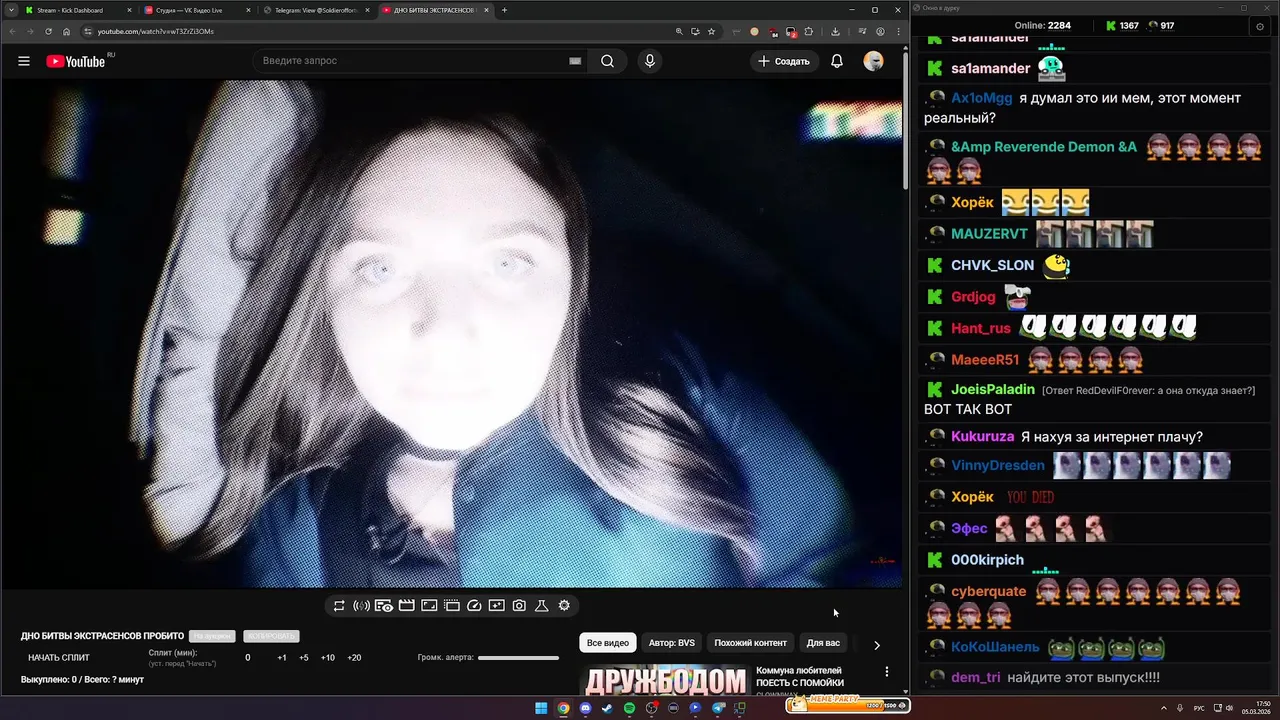Switch to the Telegram View tab
Screen dimensions: 1280x720
(316, 10)
